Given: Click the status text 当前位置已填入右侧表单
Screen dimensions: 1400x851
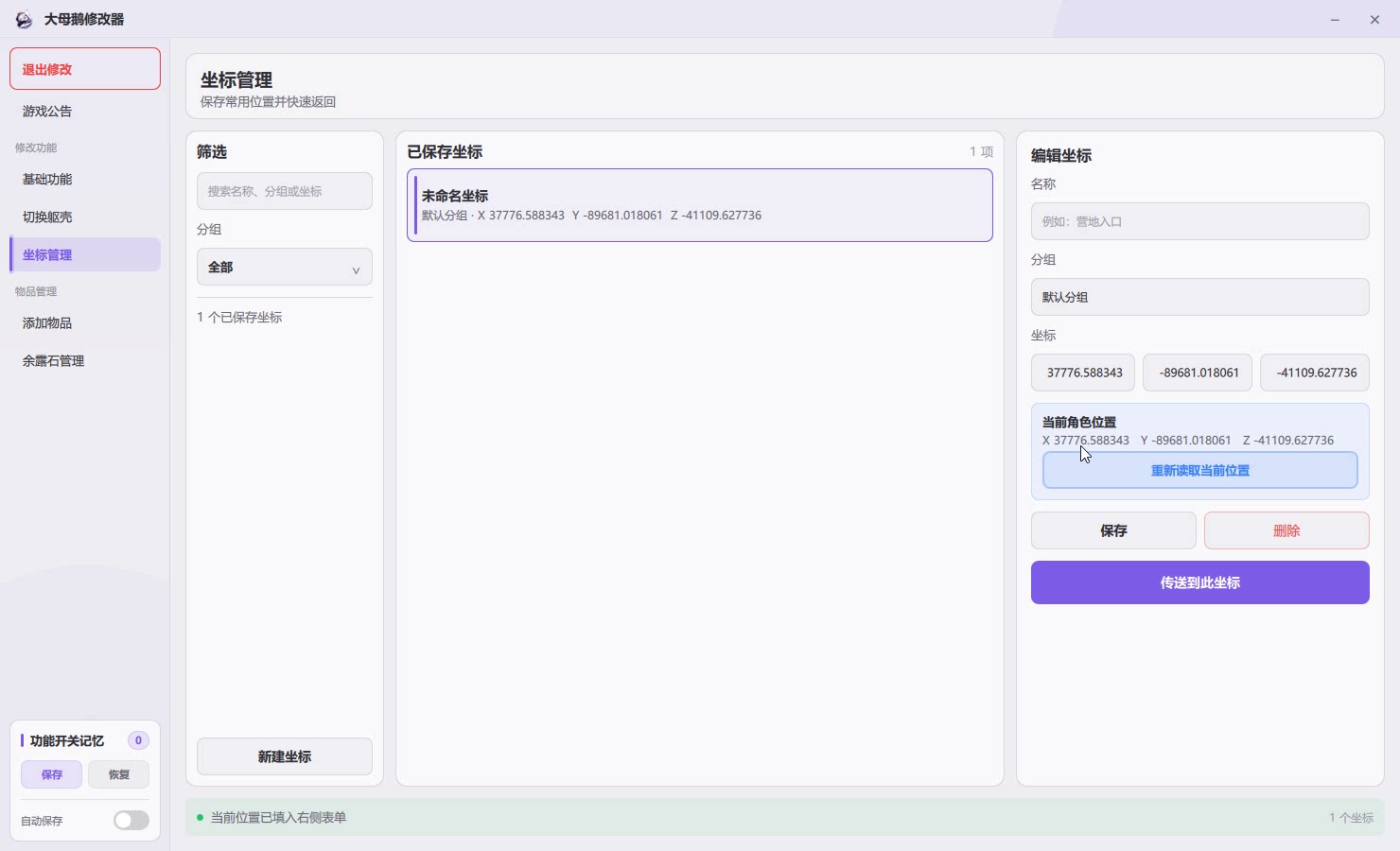Looking at the screenshot, I should pyautogui.click(x=278, y=817).
